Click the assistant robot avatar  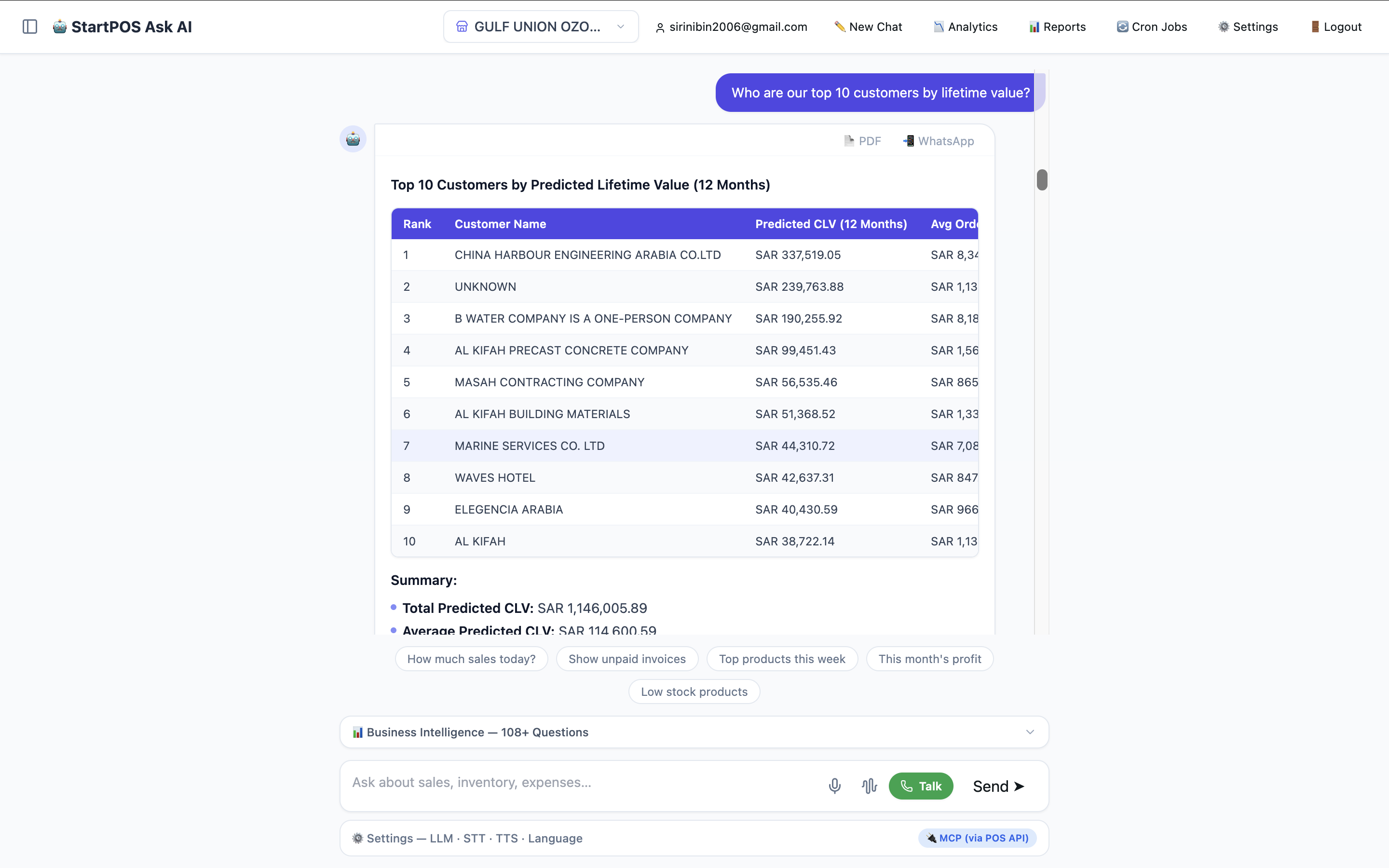point(353,139)
